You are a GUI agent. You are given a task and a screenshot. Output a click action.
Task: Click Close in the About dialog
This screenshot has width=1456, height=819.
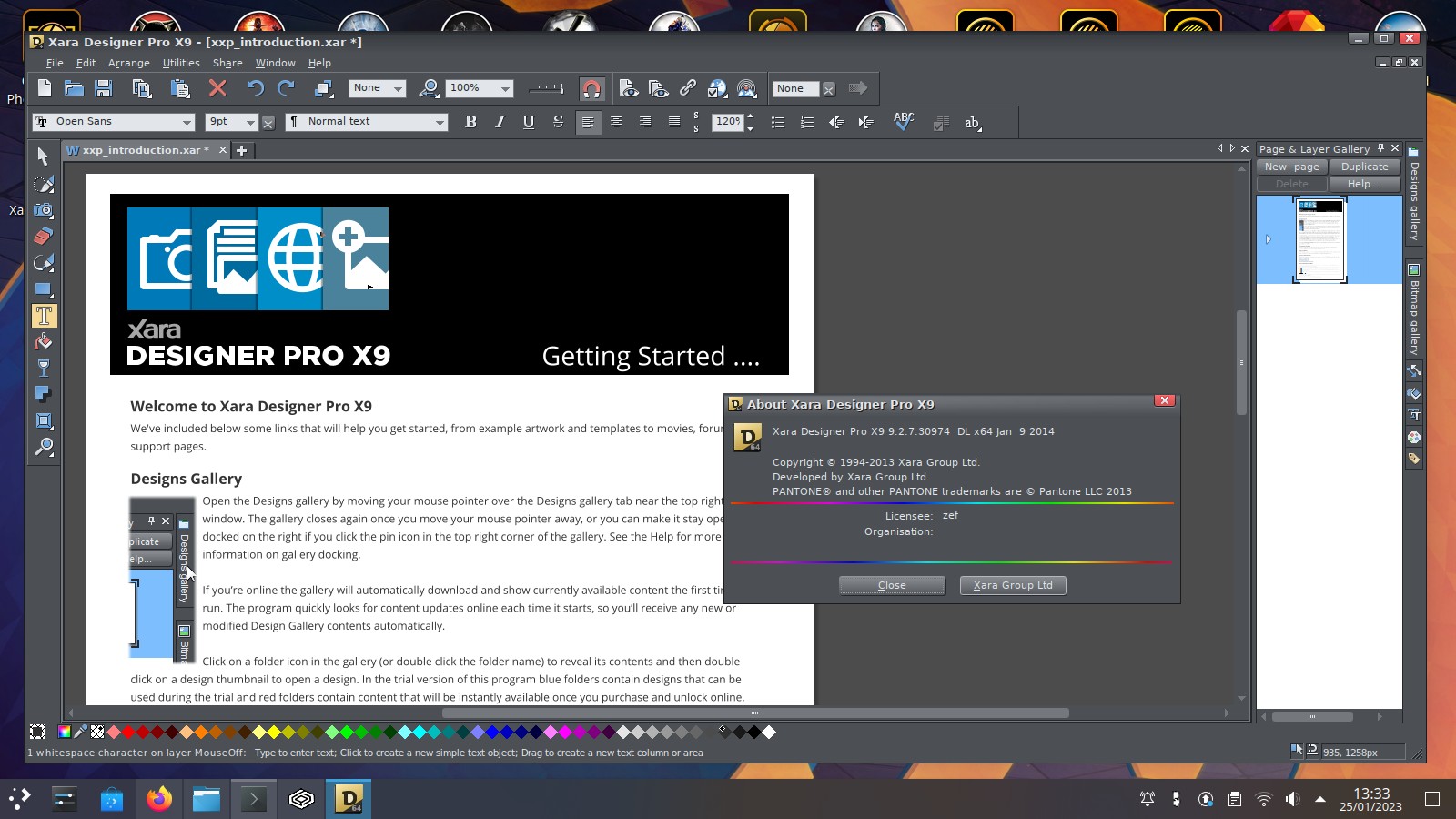pos(892,585)
